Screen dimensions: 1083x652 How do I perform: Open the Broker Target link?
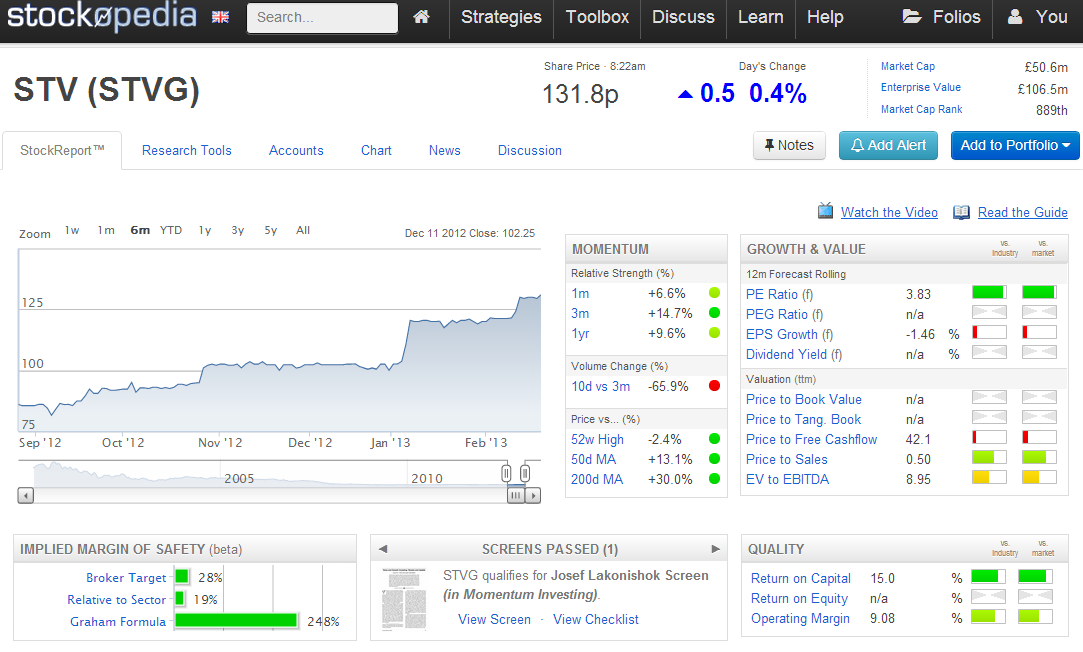click(126, 577)
